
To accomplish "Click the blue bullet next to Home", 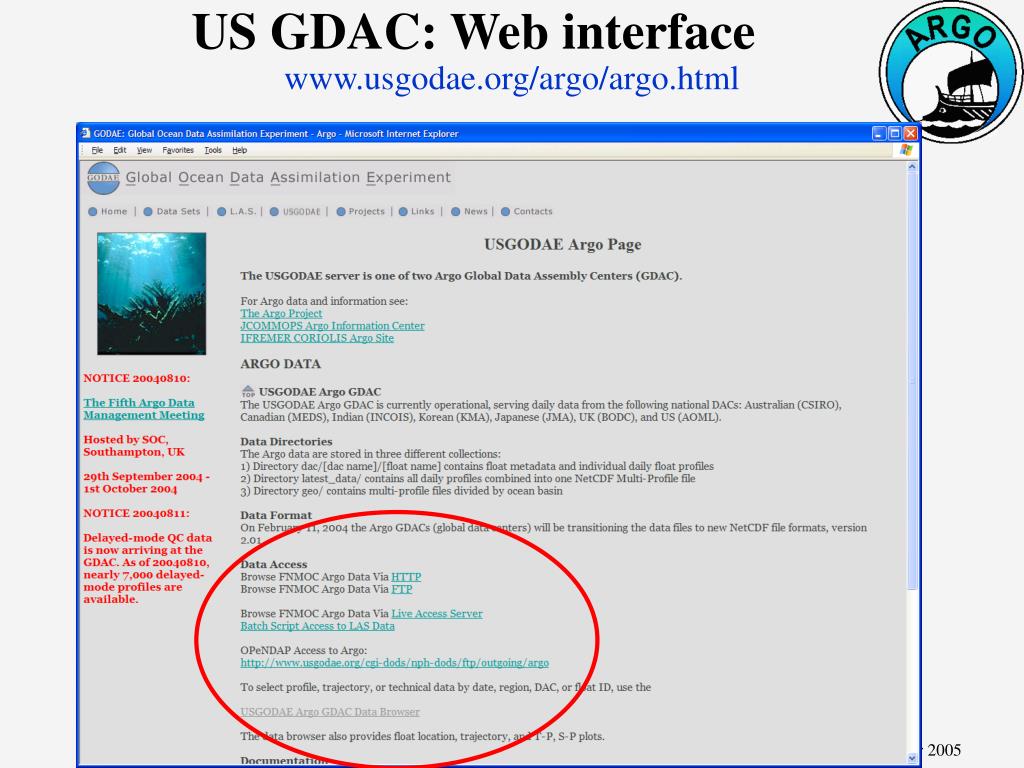I will click(93, 212).
